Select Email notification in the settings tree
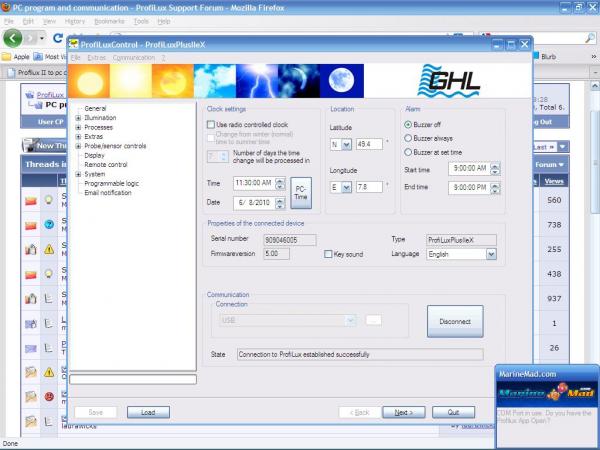Image resolution: width=600 pixels, height=450 pixels. click(x=108, y=192)
